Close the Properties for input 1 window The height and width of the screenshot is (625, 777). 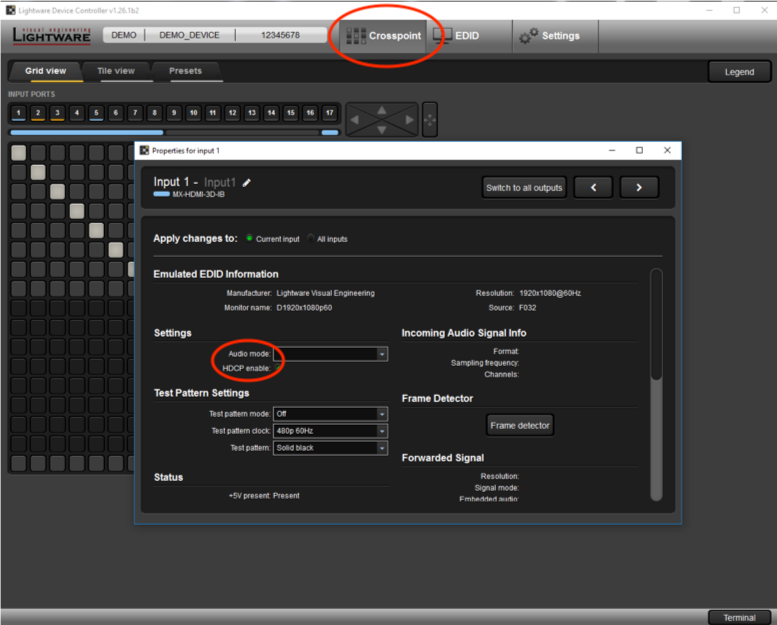667,150
